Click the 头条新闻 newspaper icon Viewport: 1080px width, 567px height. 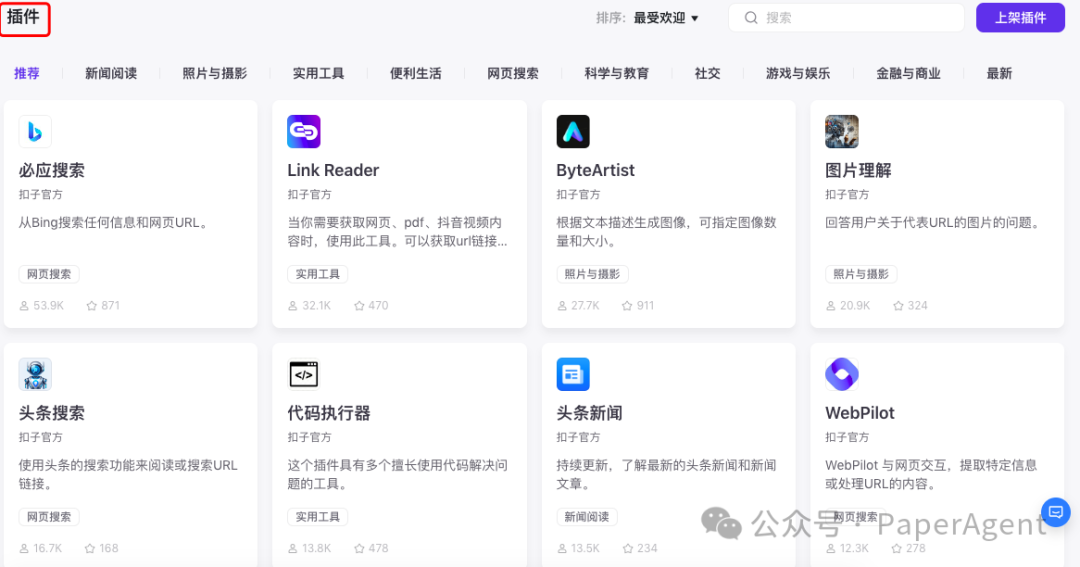click(x=573, y=374)
